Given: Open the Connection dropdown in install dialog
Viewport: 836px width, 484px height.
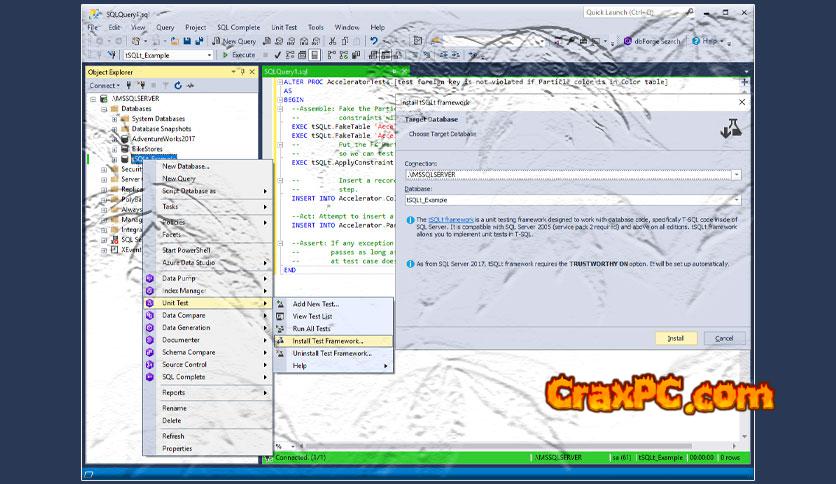Looking at the screenshot, I should pyautogui.click(x=736, y=174).
